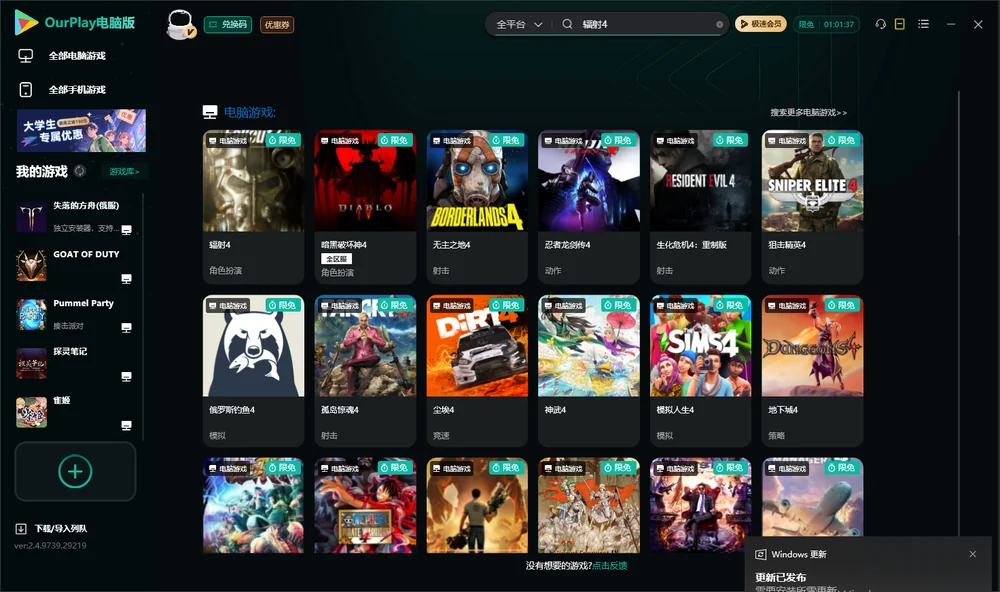The width and height of the screenshot is (1000, 592).
Task: Add a game with the plus button
Action: coord(75,471)
